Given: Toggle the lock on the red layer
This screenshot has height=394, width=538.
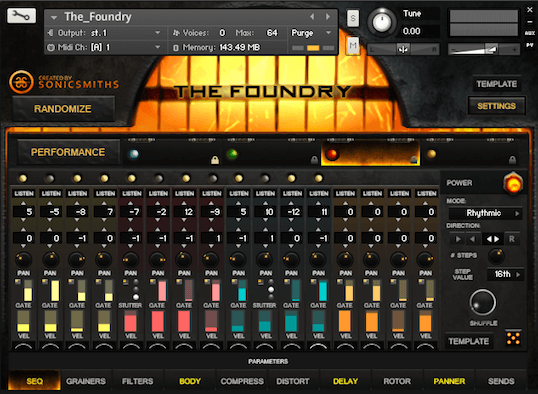Looking at the screenshot, I should [413, 160].
